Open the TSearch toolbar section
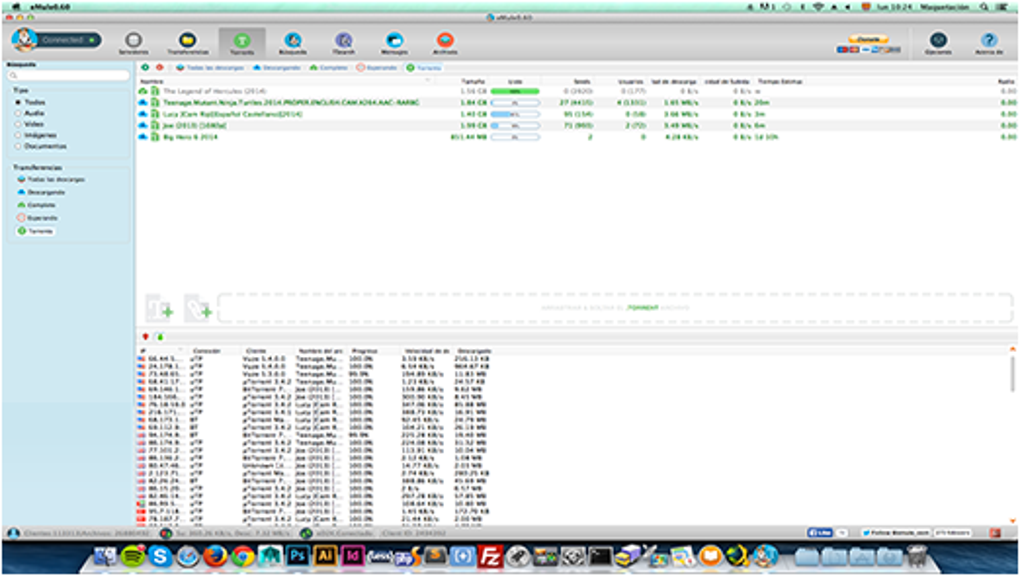1020x582 pixels. pos(343,43)
